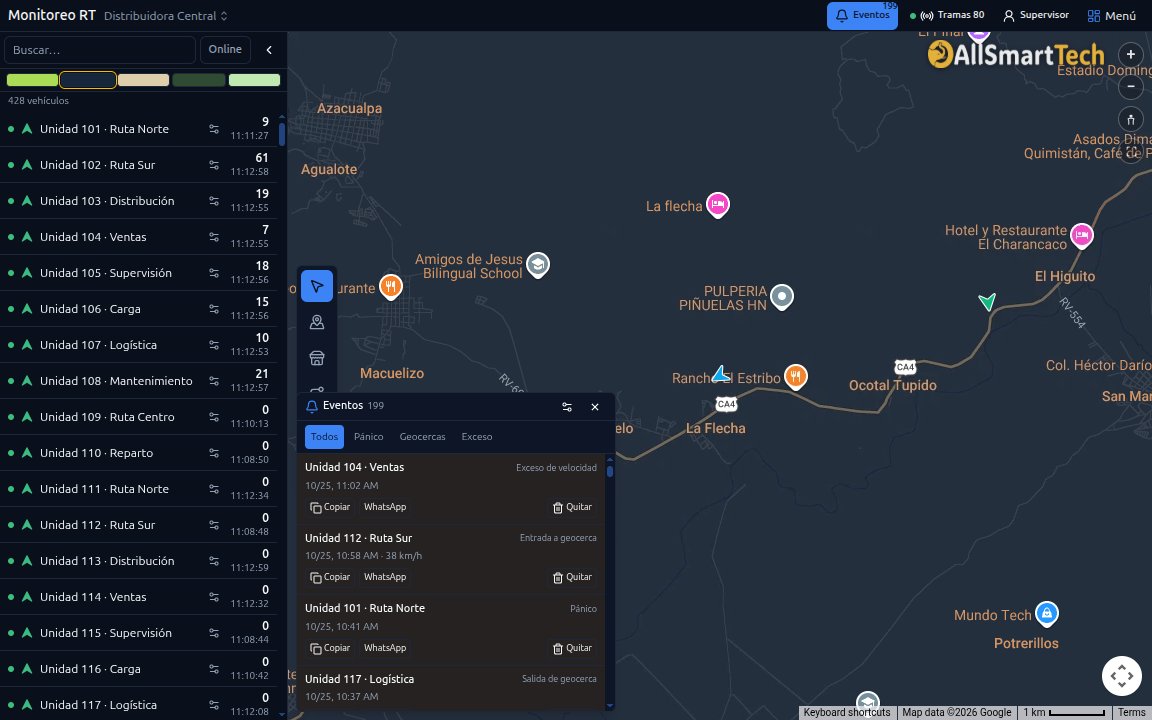Open options for Unidad 110 · Reparto
1152x720 pixels.
point(214,453)
